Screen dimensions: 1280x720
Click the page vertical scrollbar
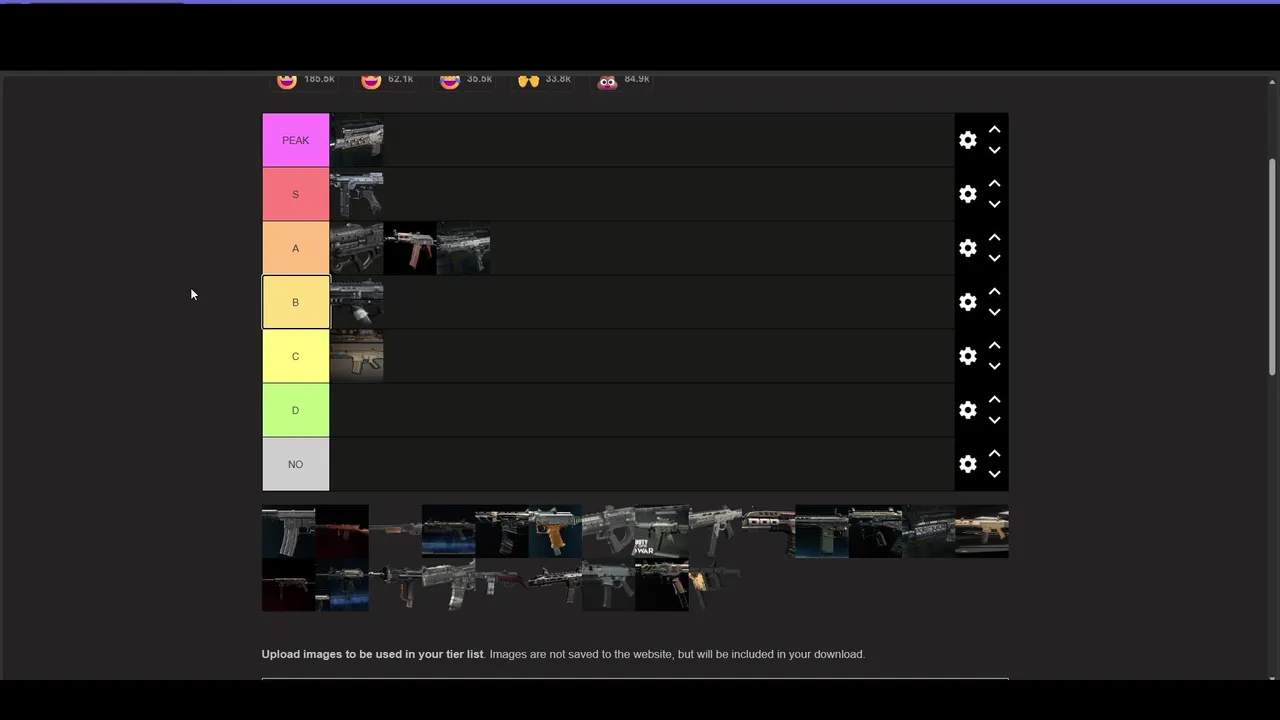[x=1272, y=267]
